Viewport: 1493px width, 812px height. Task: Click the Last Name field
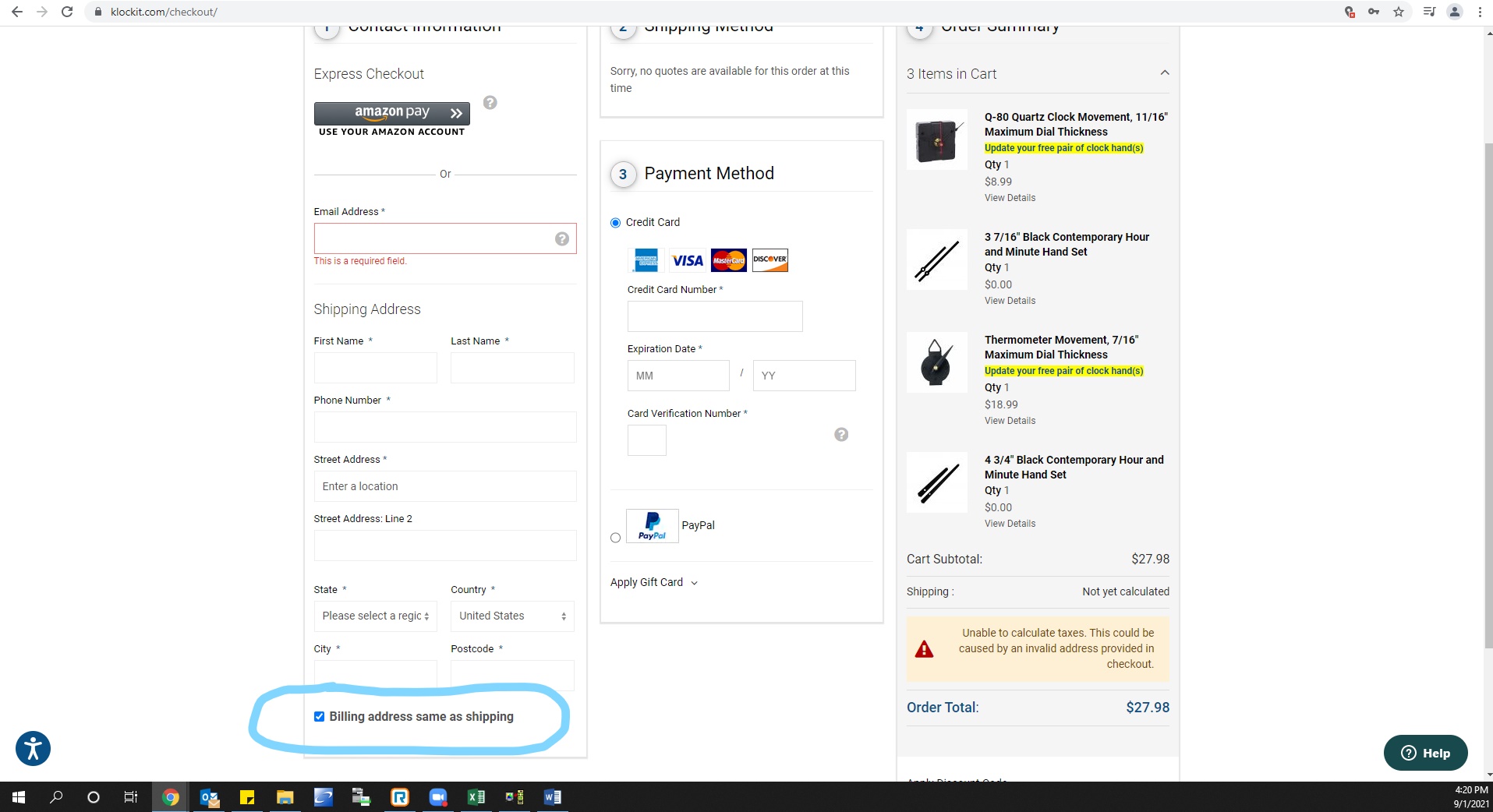coord(512,368)
